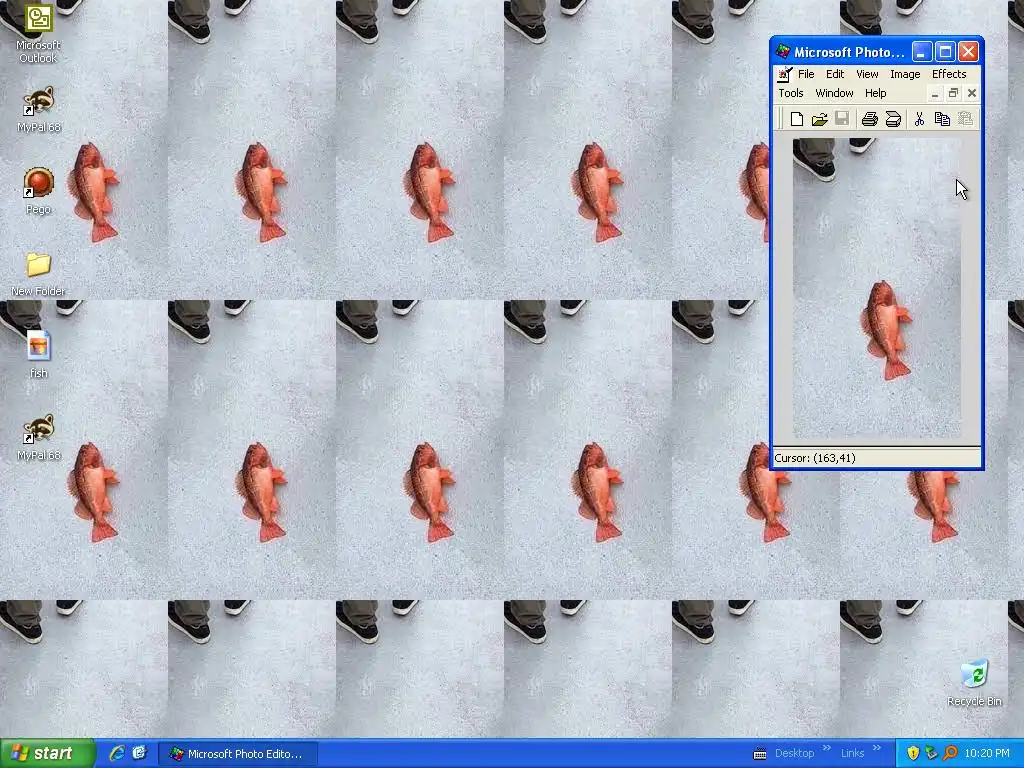Click the 10:20 PM clock in system tray
This screenshot has width=1024, height=768.
[987, 754]
